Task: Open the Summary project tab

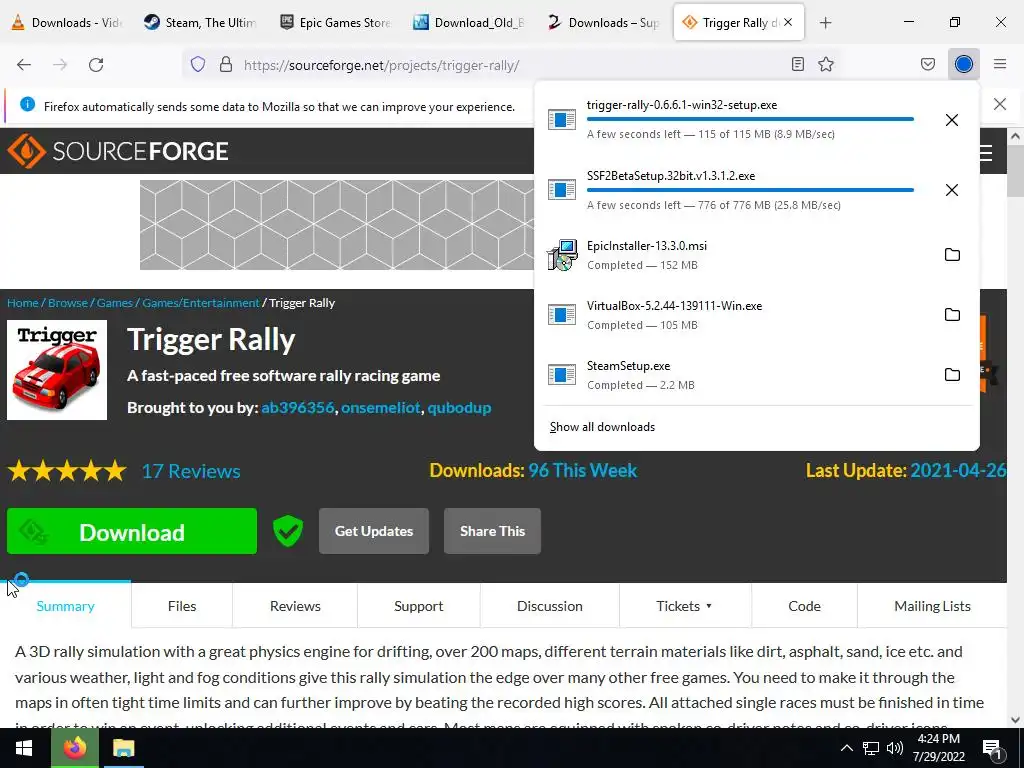Action: coord(65,606)
